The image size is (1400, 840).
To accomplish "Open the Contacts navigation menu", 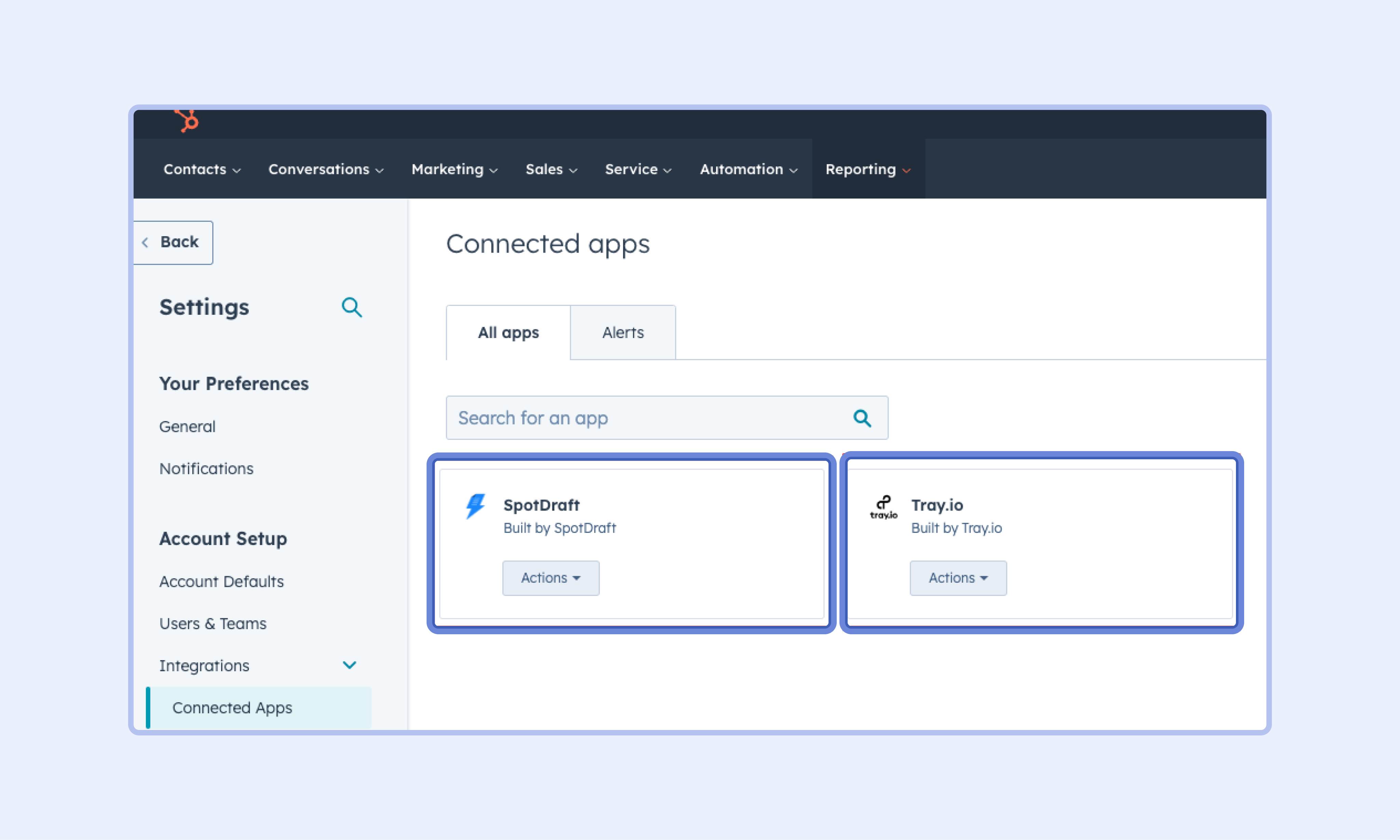I will point(202,169).
